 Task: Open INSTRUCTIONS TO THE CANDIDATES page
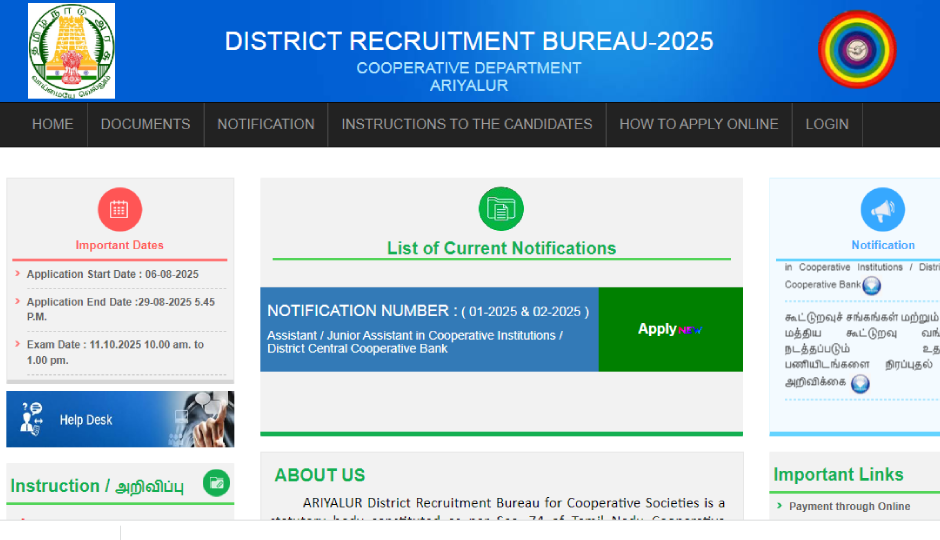(467, 124)
